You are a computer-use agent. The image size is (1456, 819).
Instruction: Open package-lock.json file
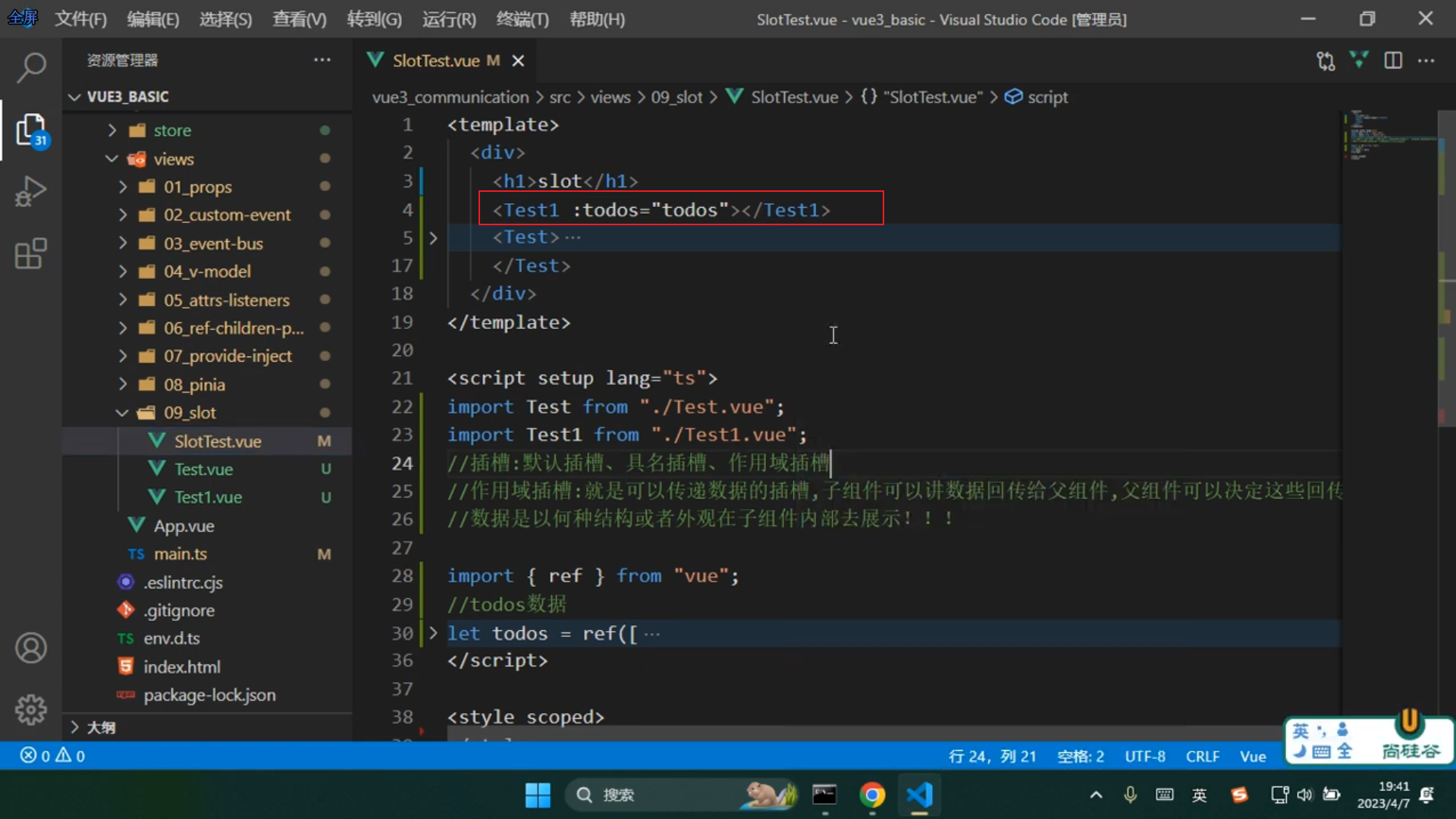pyautogui.click(x=209, y=695)
